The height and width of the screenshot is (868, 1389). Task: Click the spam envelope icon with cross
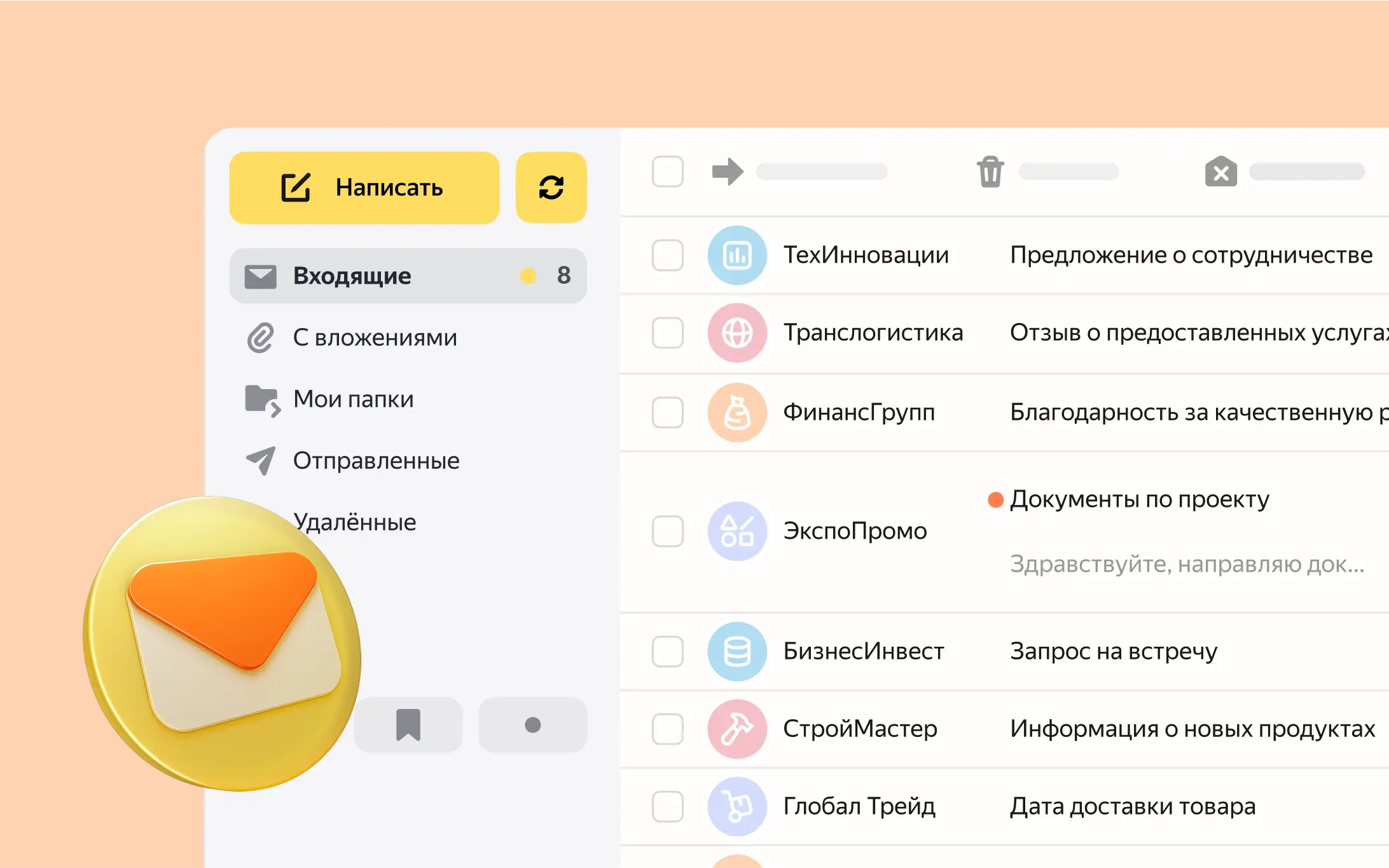(x=1220, y=172)
